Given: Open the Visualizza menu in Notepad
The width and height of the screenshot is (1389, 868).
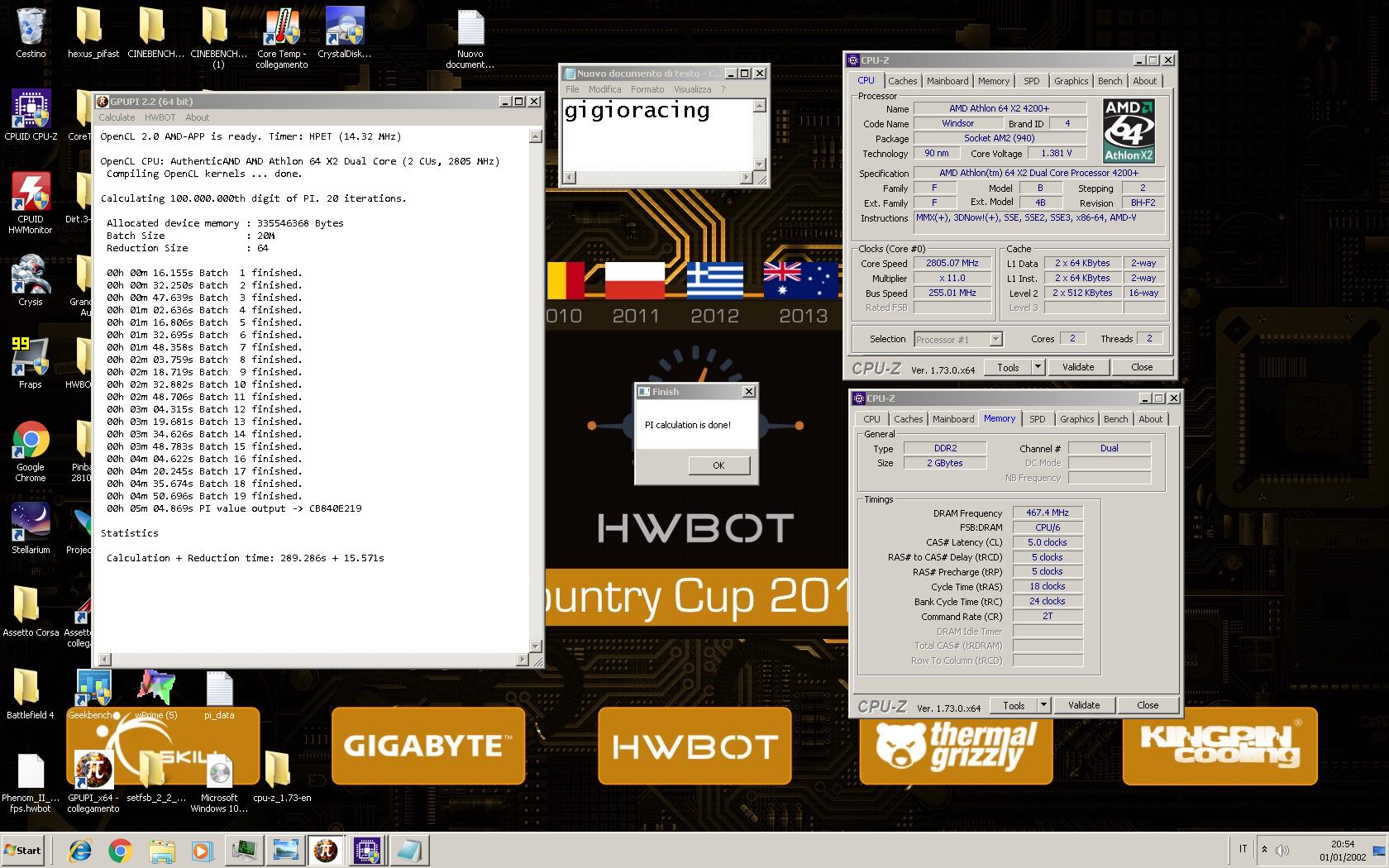Looking at the screenshot, I should (x=692, y=89).
